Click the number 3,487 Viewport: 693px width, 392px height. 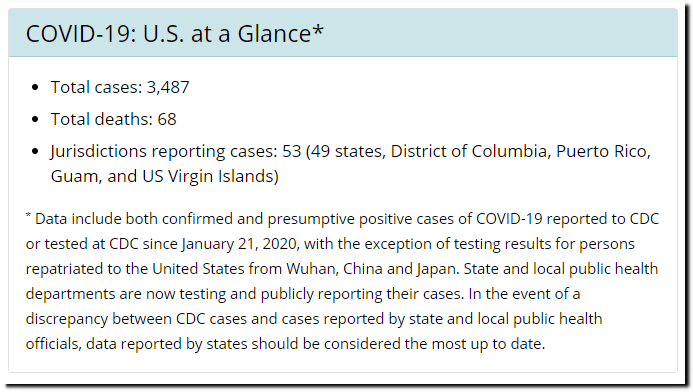pyautogui.click(x=168, y=87)
